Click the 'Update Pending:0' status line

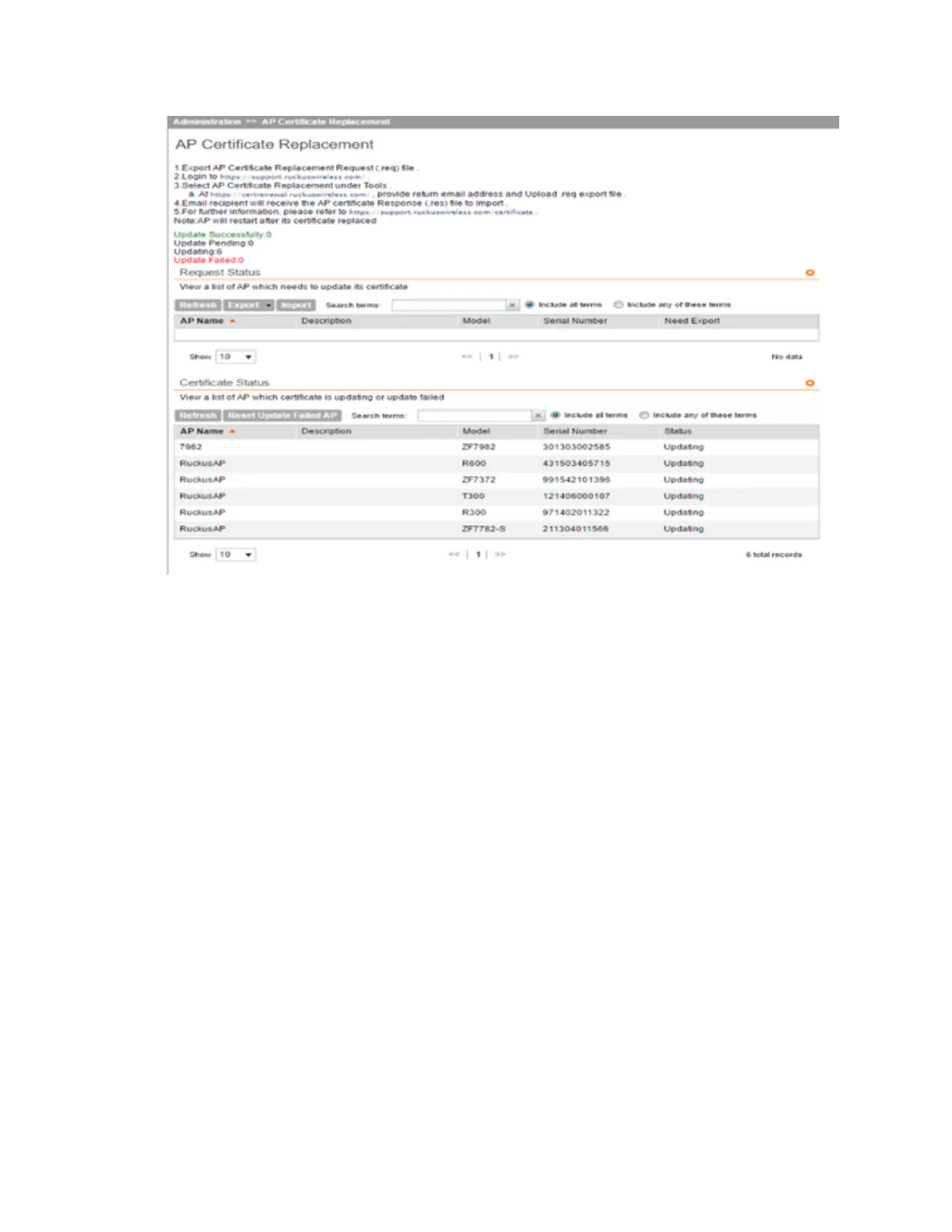pyautogui.click(x=214, y=243)
